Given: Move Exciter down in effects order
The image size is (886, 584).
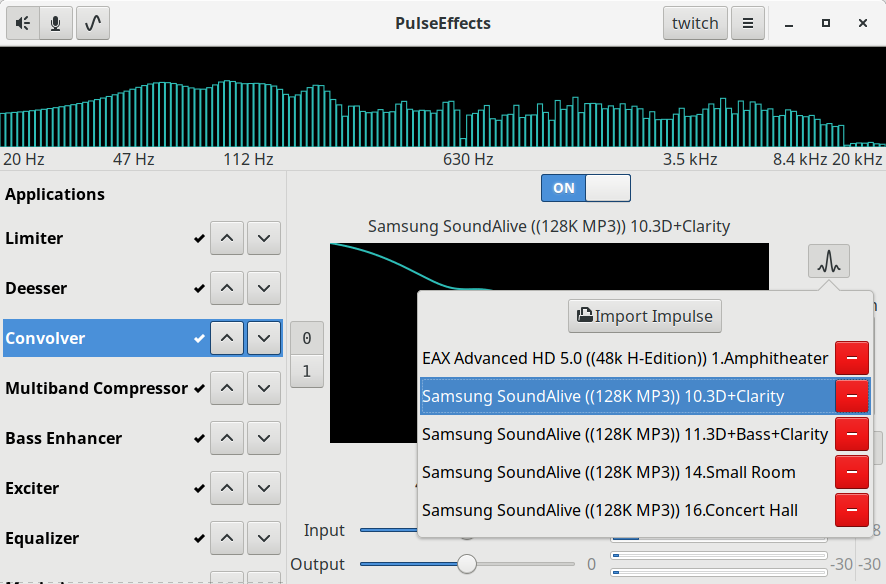Looking at the screenshot, I should pyautogui.click(x=264, y=488).
